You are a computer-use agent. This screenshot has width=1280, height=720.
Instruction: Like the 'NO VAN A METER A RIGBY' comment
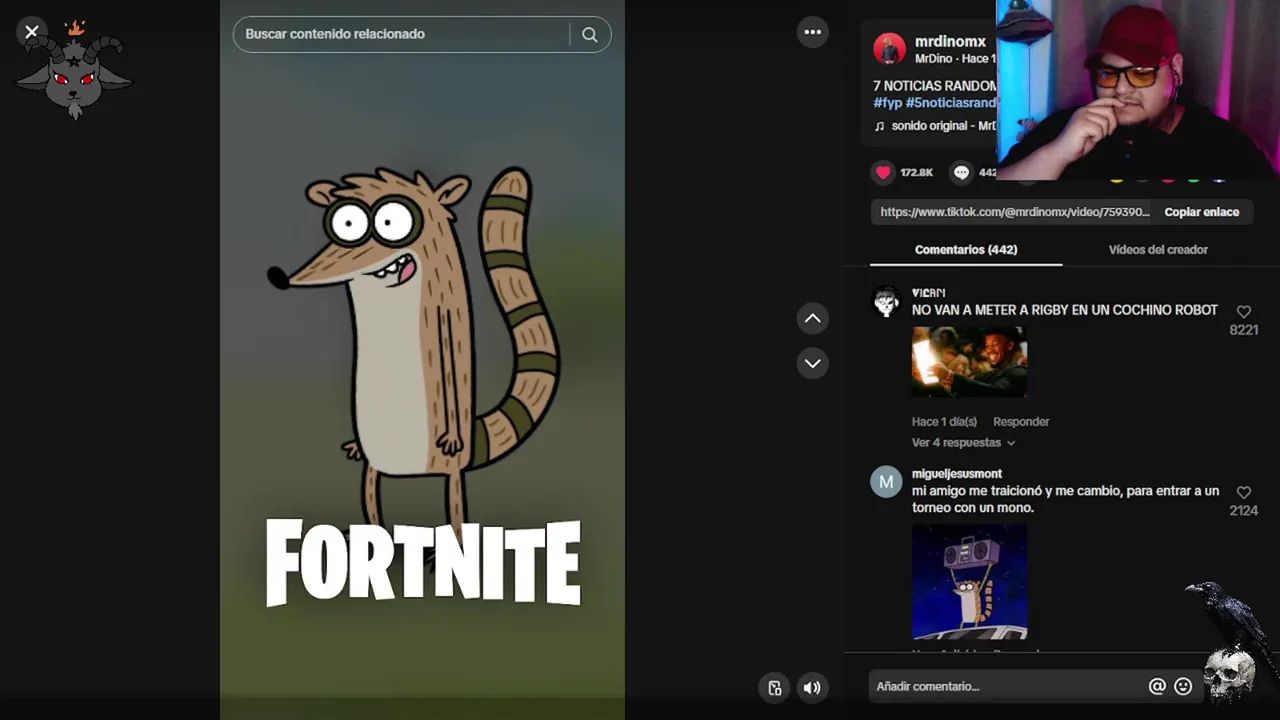1243,312
